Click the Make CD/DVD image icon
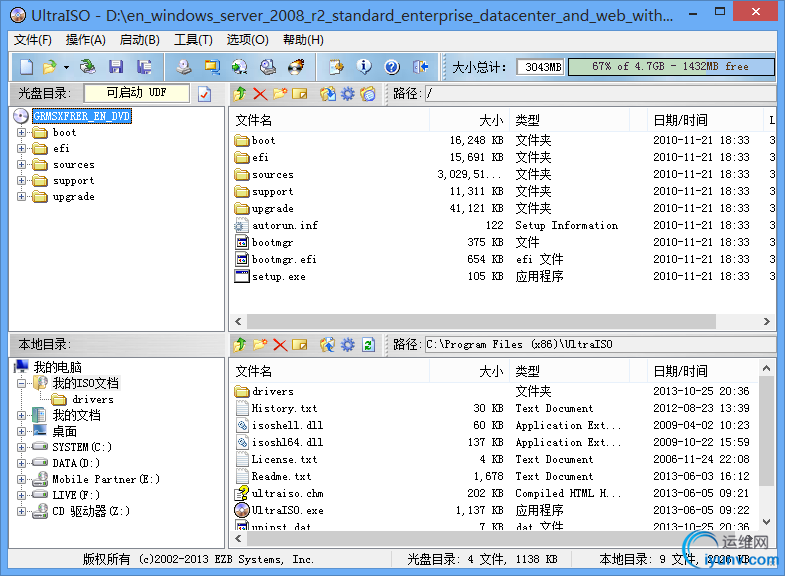Viewport: 785px width, 576px height. click(184, 67)
